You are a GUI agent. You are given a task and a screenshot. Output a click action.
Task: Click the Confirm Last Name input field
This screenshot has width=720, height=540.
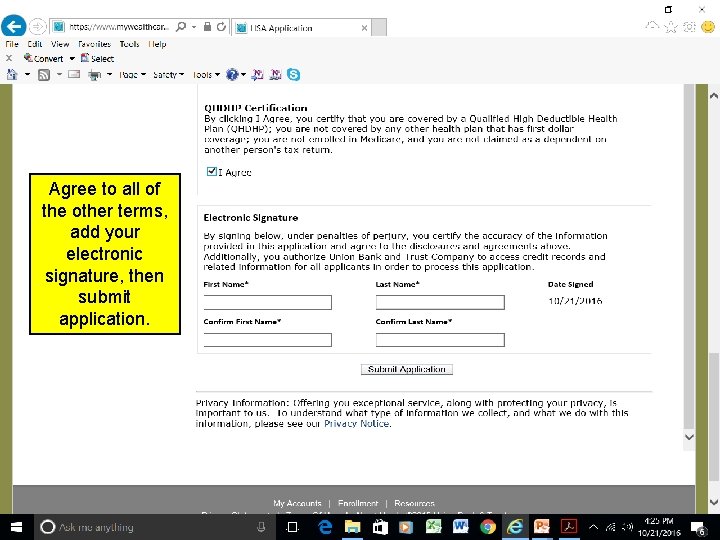[440, 340]
